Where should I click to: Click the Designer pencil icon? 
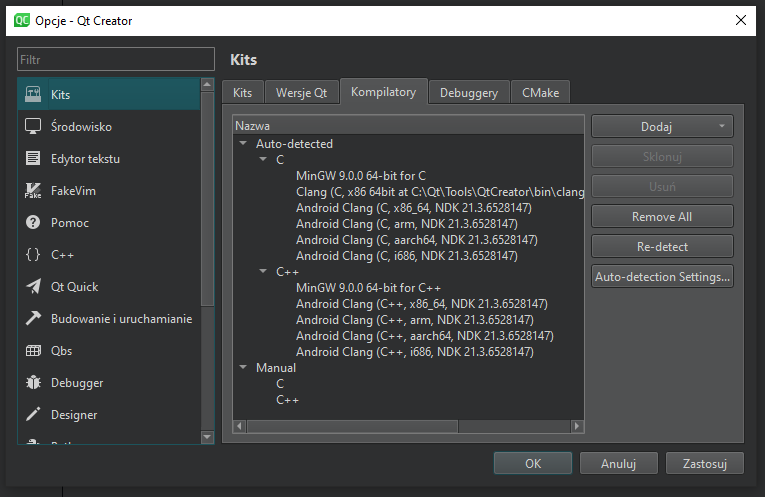(x=33, y=415)
